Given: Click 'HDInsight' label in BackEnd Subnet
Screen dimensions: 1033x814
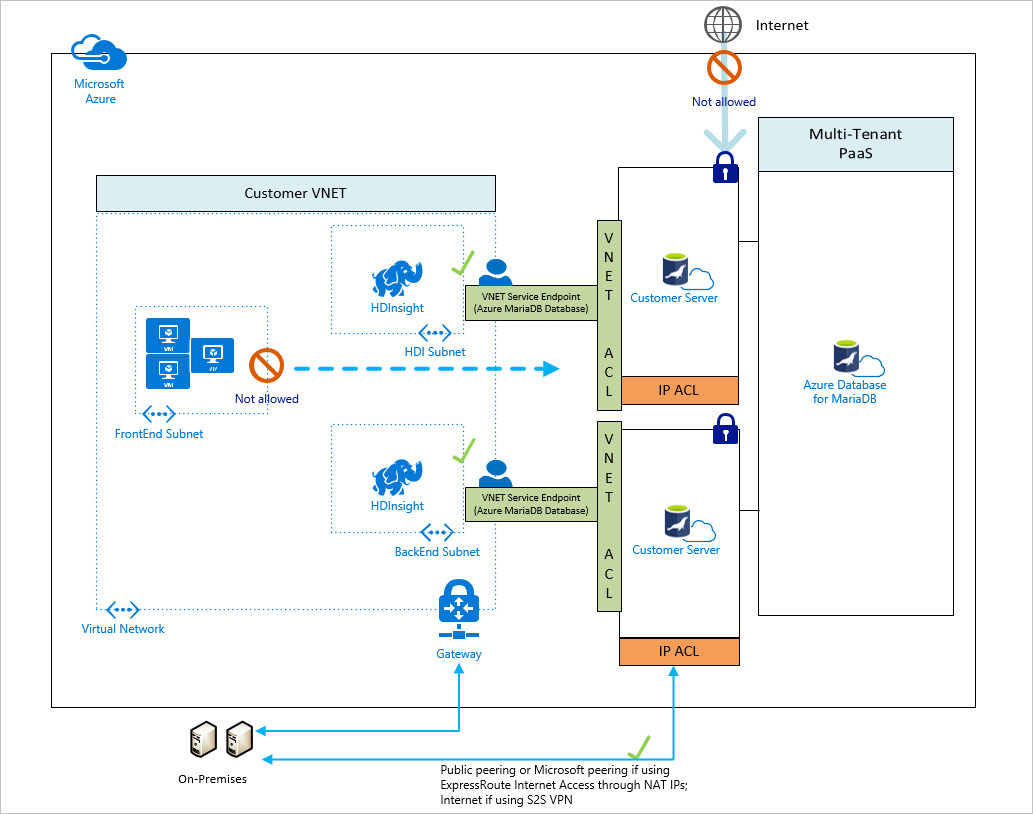Looking at the screenshot, I should [397, 506].
